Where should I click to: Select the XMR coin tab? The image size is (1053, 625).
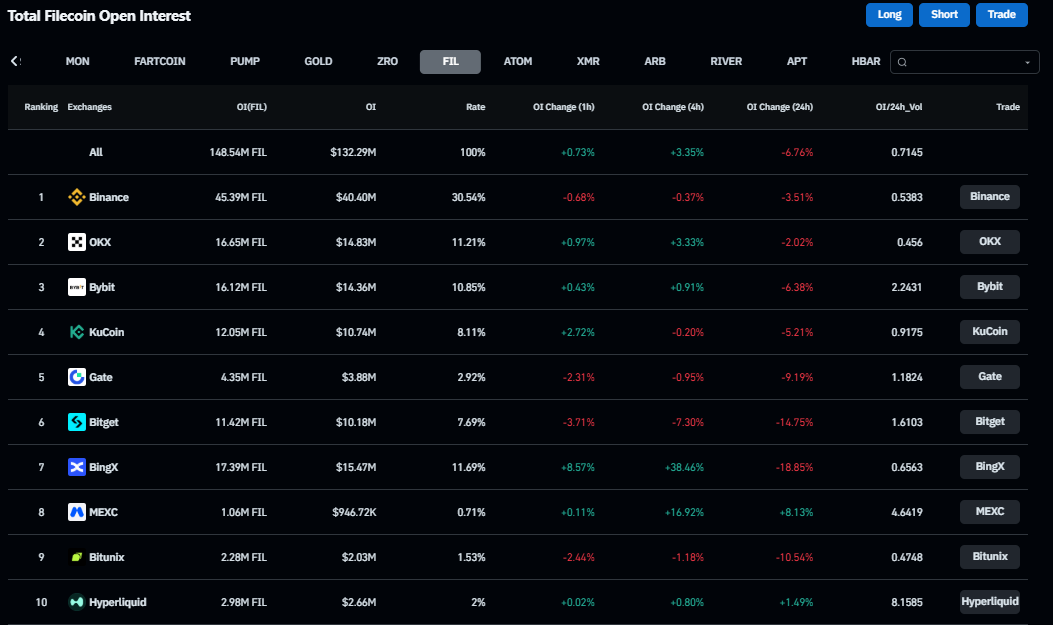point(588,61)
